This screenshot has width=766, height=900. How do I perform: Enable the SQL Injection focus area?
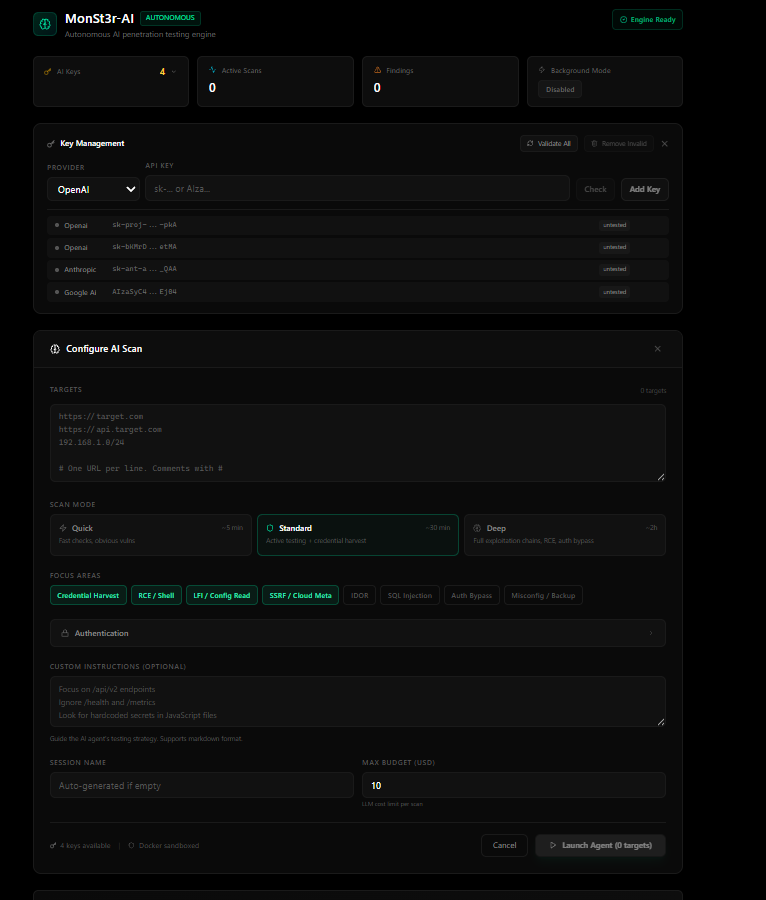tap(410, 595)
